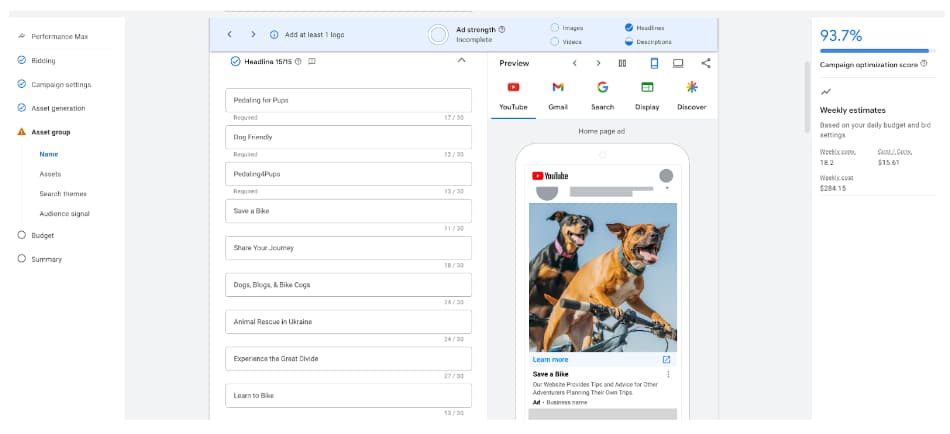Click the Headlines ad strength indicator
Image resolution: width=950 pixels, height=434 pixels.
tap(645, 28)
